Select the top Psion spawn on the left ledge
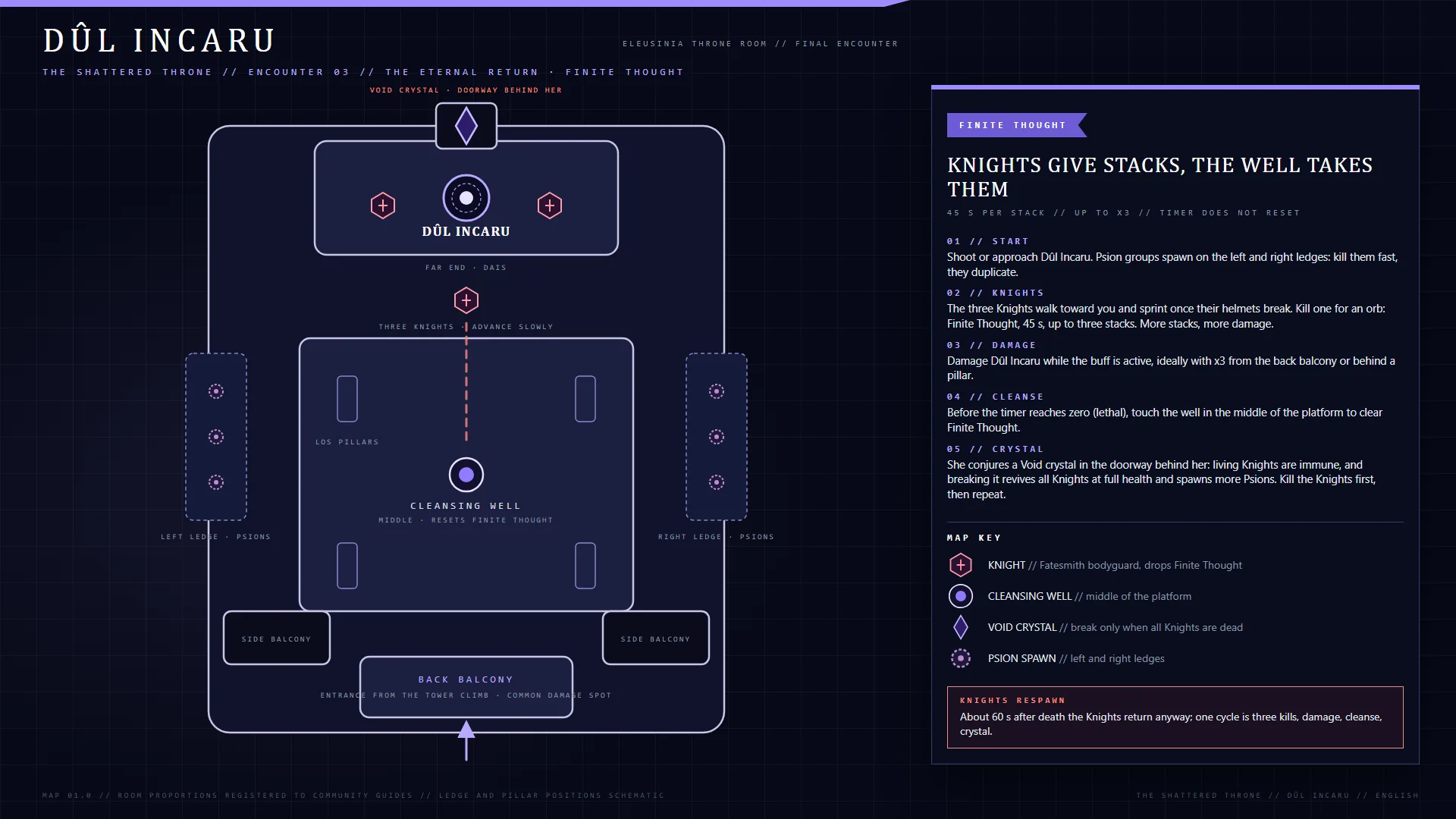1456x819 pixels. click(x=216, y=391)
